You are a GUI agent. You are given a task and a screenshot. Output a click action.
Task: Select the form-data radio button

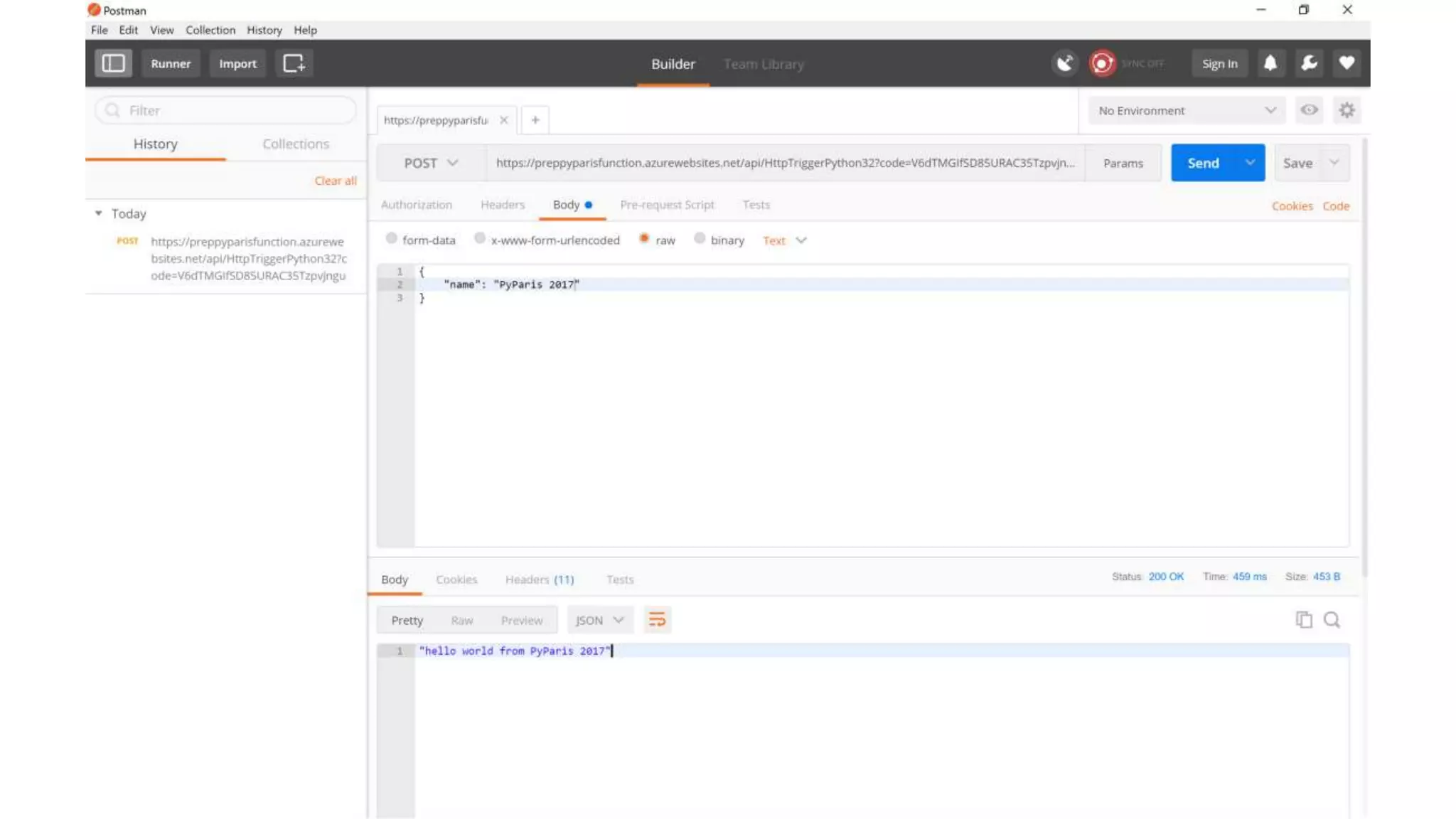point(392,239)
